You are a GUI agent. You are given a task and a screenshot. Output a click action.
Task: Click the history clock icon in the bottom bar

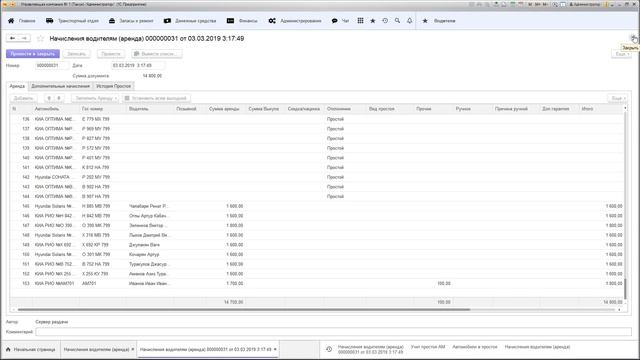tap(329, 349)
